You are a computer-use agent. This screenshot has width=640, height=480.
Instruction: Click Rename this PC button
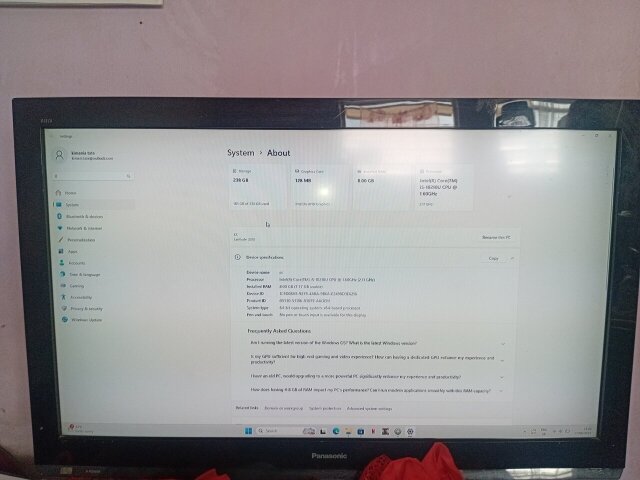click(496, 237)
